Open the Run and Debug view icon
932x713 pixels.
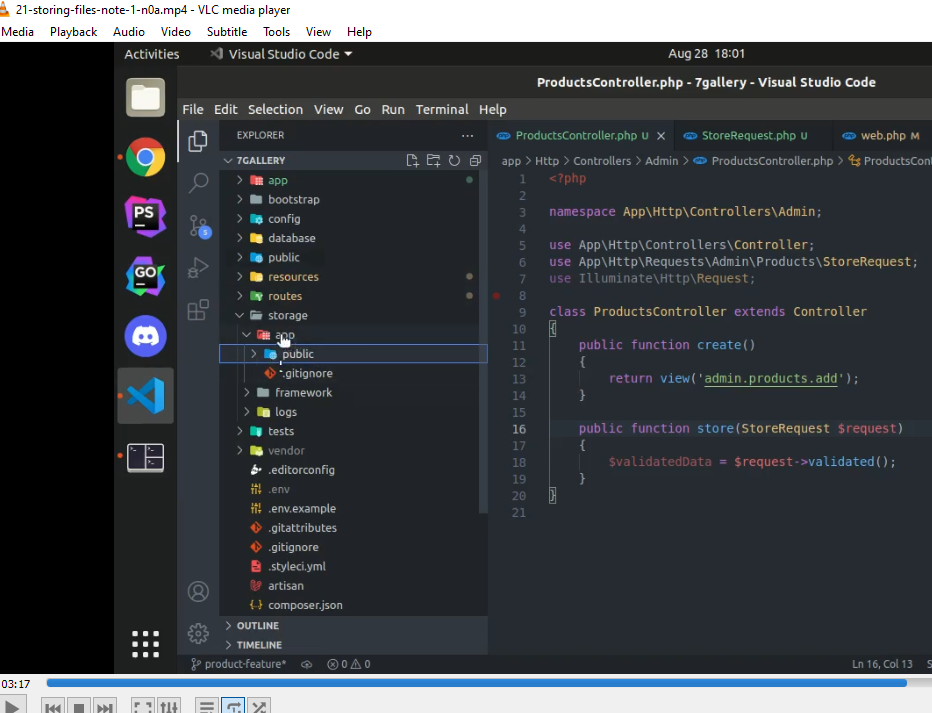point(198,268)
